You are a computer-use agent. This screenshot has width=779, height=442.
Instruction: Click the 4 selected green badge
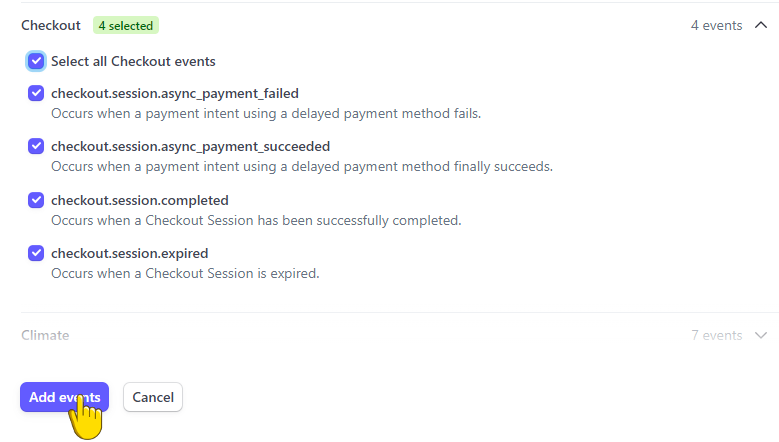pos(126,25)
